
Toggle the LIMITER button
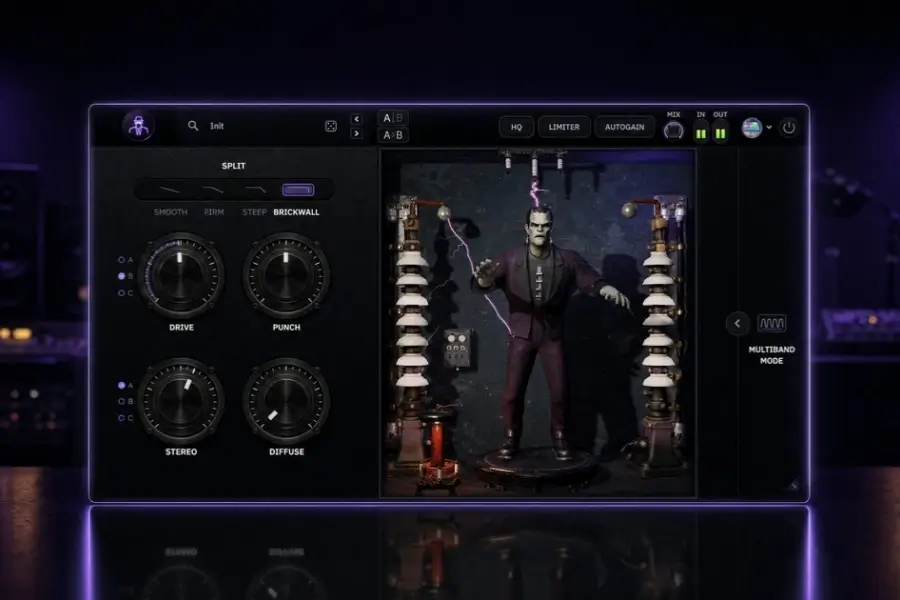pyautogui.click(x=564, y=127)
